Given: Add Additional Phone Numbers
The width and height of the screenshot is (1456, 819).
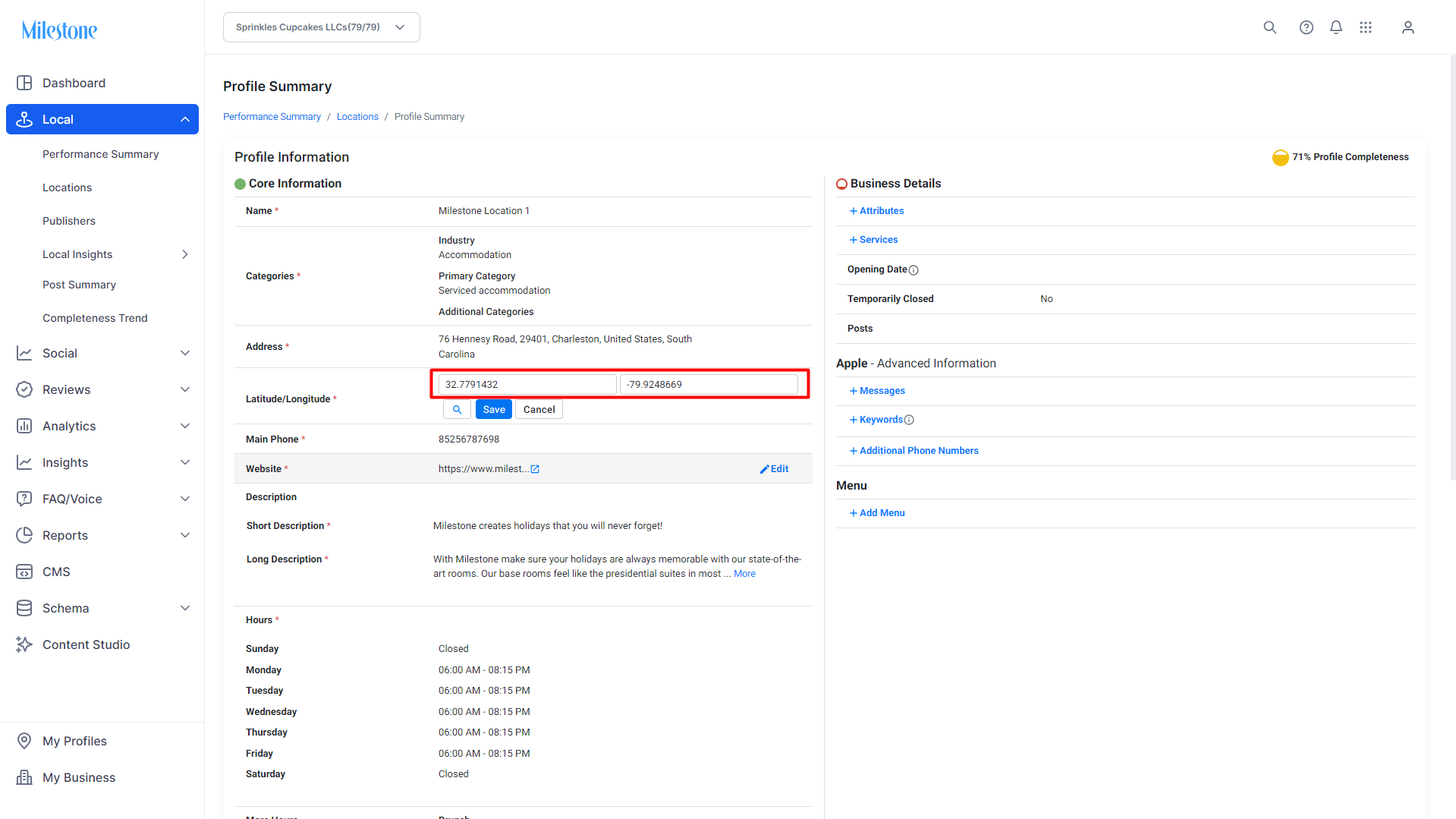Looking at the screenshot, I should click(x=914, y=451).
